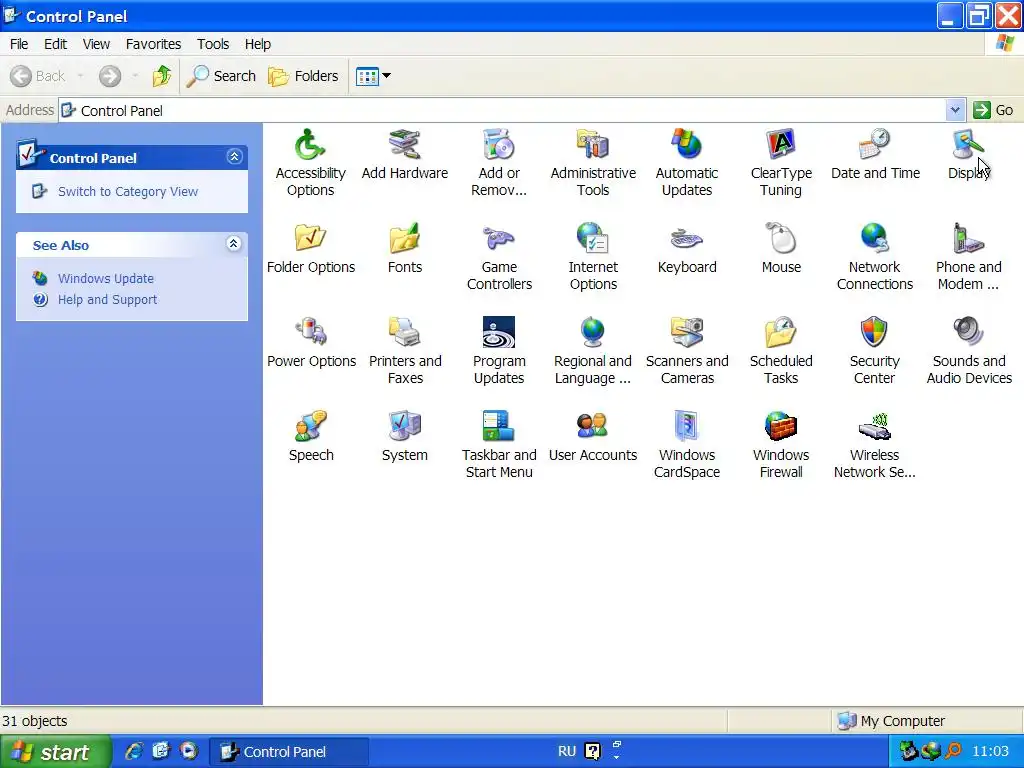Click the Search toolbar button
This screenshot has width=1024, height=768.
click(221, 76)
